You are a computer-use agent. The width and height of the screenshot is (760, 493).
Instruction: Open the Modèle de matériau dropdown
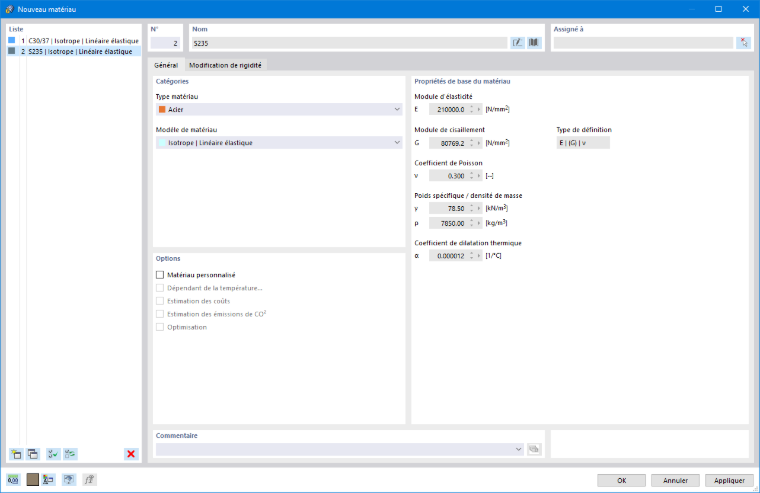pos(279,143)
